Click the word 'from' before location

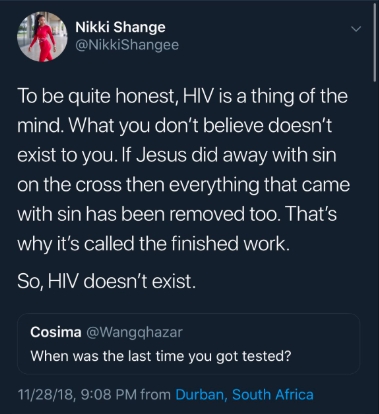pos(156,395)
